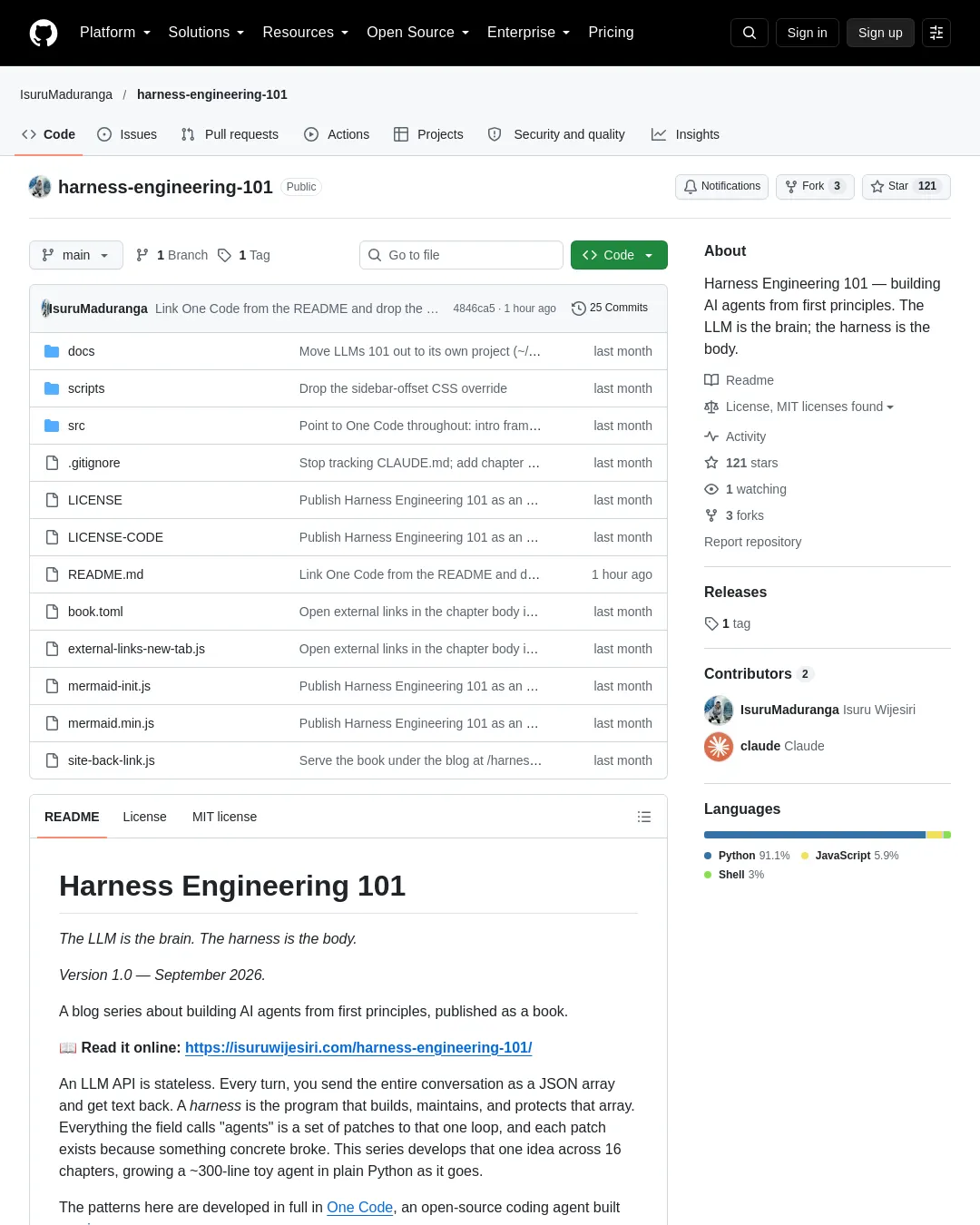Click the commit history clock icon
The width and height of the screenshot is (980, 1225).
(578, 309)
